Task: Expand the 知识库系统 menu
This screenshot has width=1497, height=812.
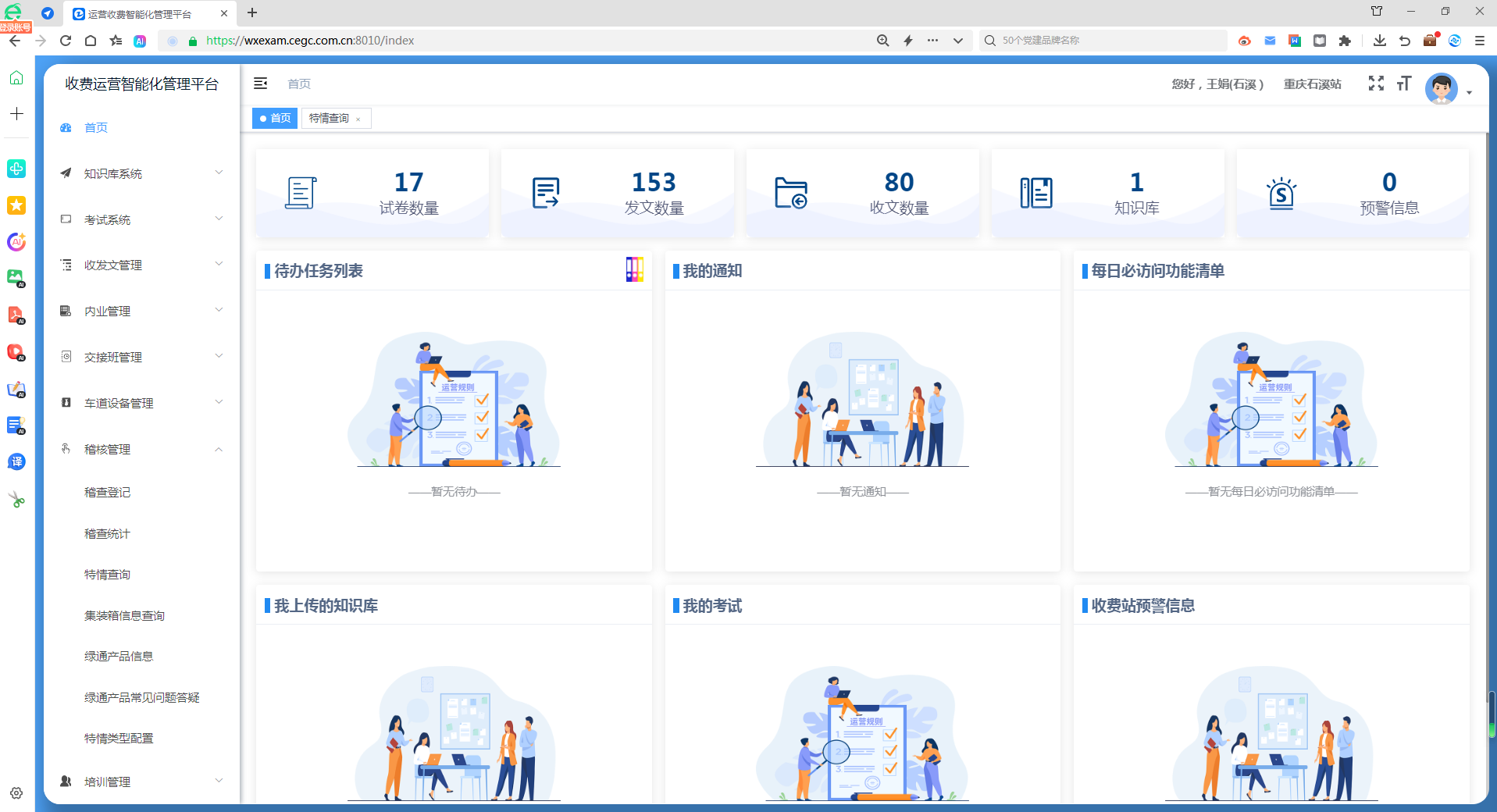Action: (141, 173)
